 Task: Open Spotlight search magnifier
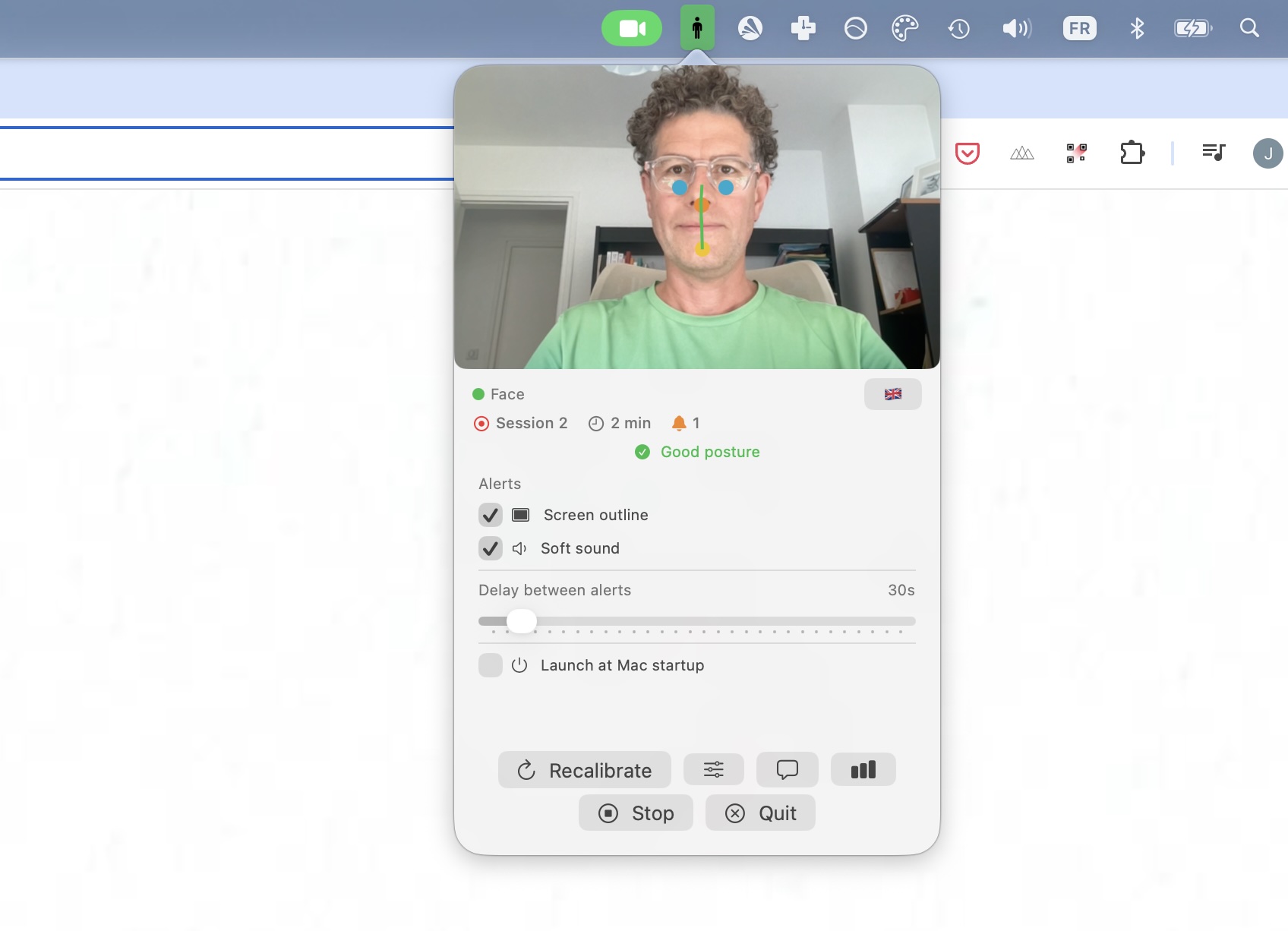click(x=1249, y=28)
